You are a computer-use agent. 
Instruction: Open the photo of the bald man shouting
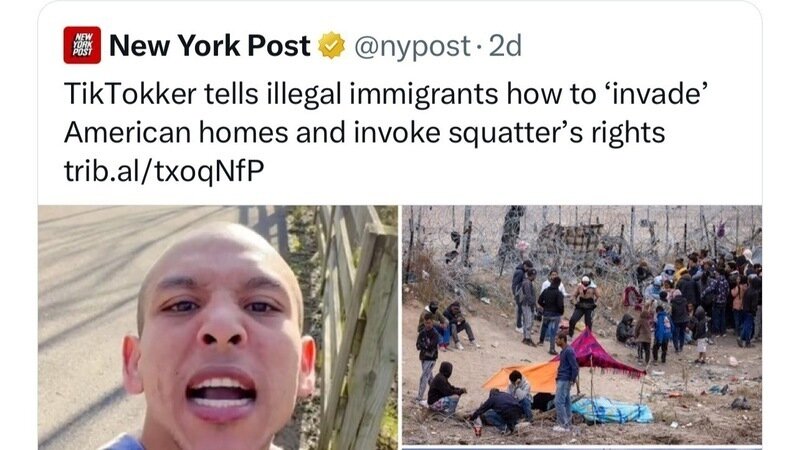pyautogui.click(x=218, y=328)
